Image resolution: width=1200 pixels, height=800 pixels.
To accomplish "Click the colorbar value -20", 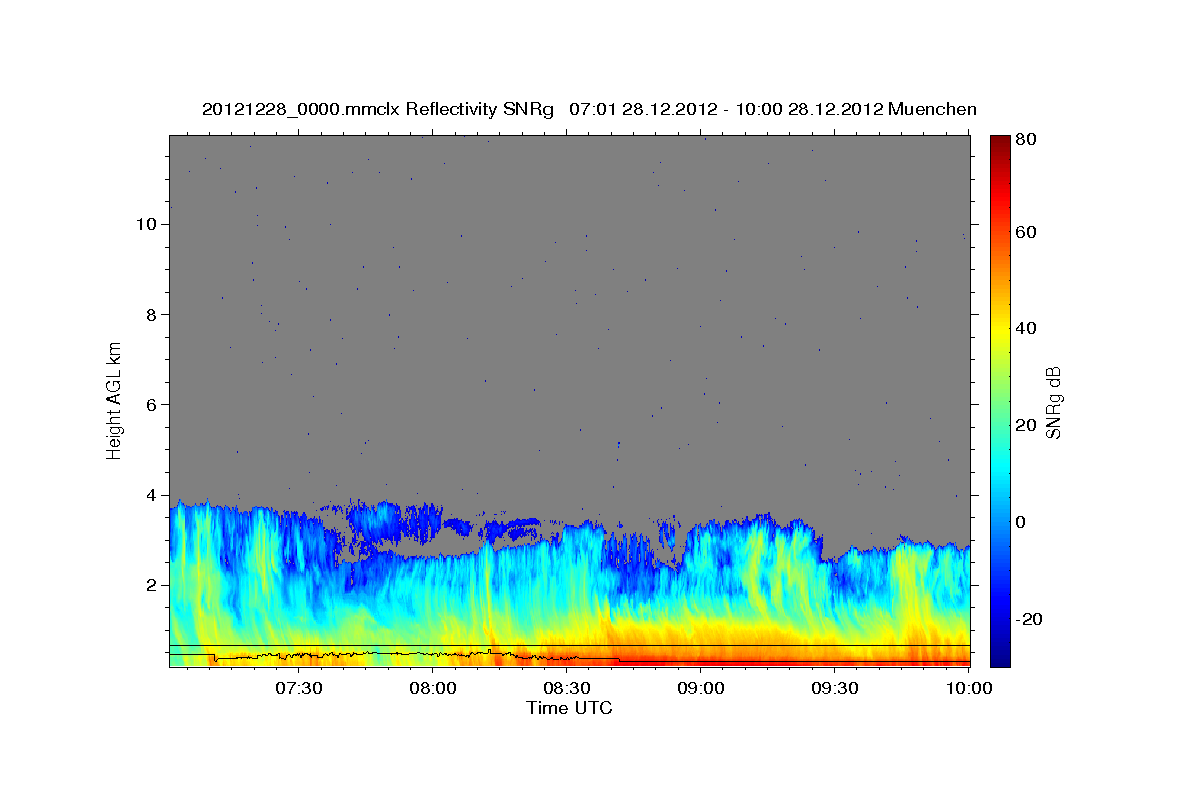I will tap(1027, 619).
